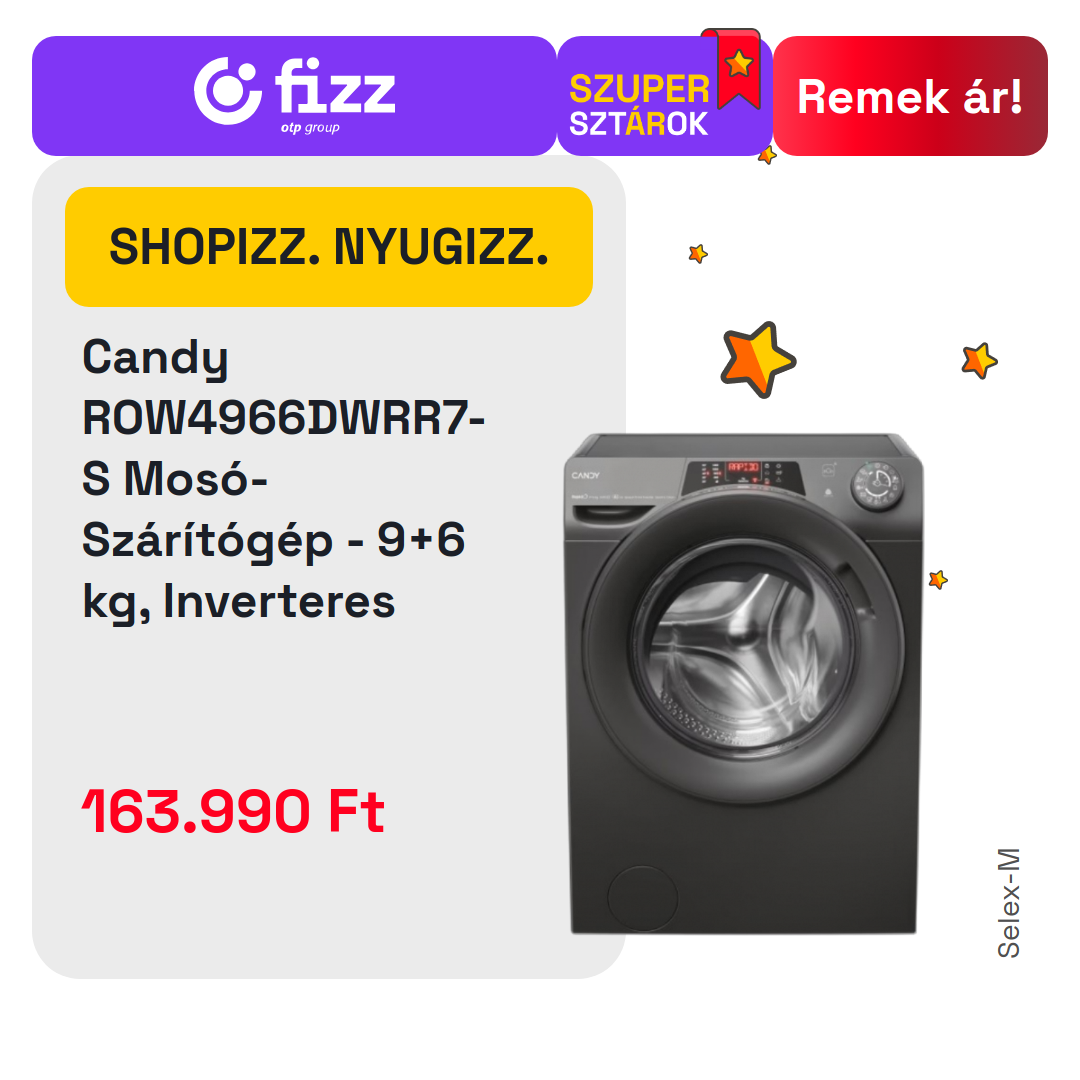This screenshot has height=1080, width=1080.
Task: Open the Candy ROW4966DWRR7-S product title
Action: (x=283, y=479)
